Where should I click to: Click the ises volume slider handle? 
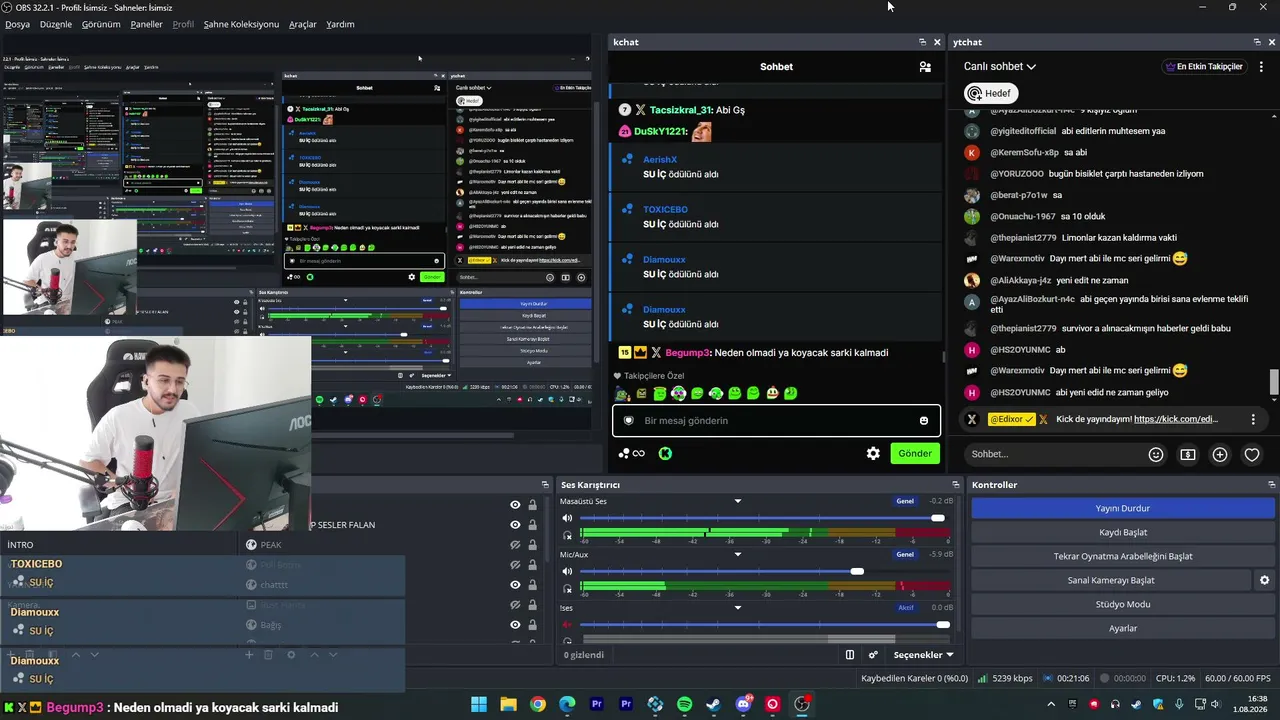[943, 625]
